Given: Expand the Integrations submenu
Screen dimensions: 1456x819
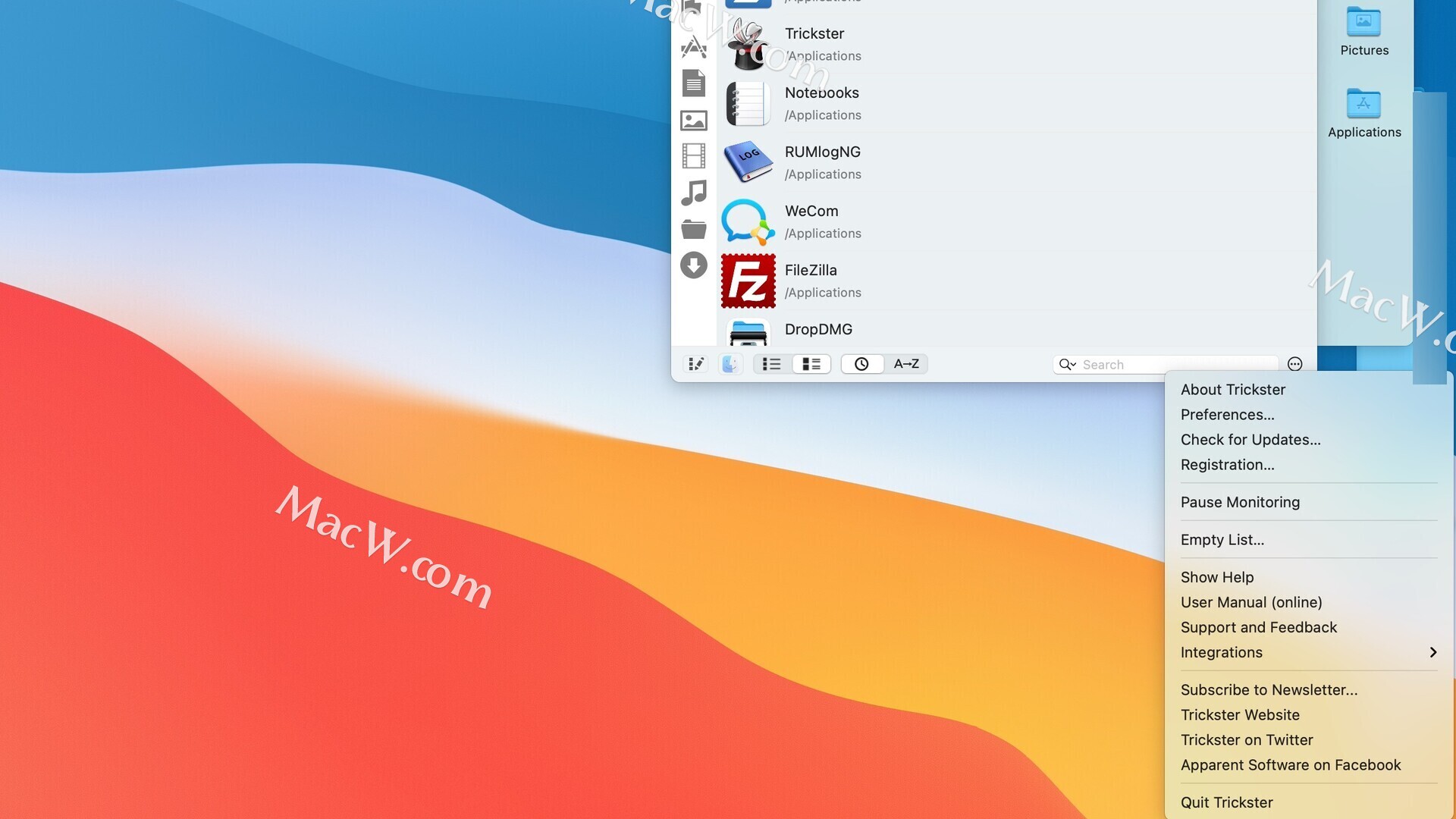Looking at the screenshot, I should click(1309, 652).
